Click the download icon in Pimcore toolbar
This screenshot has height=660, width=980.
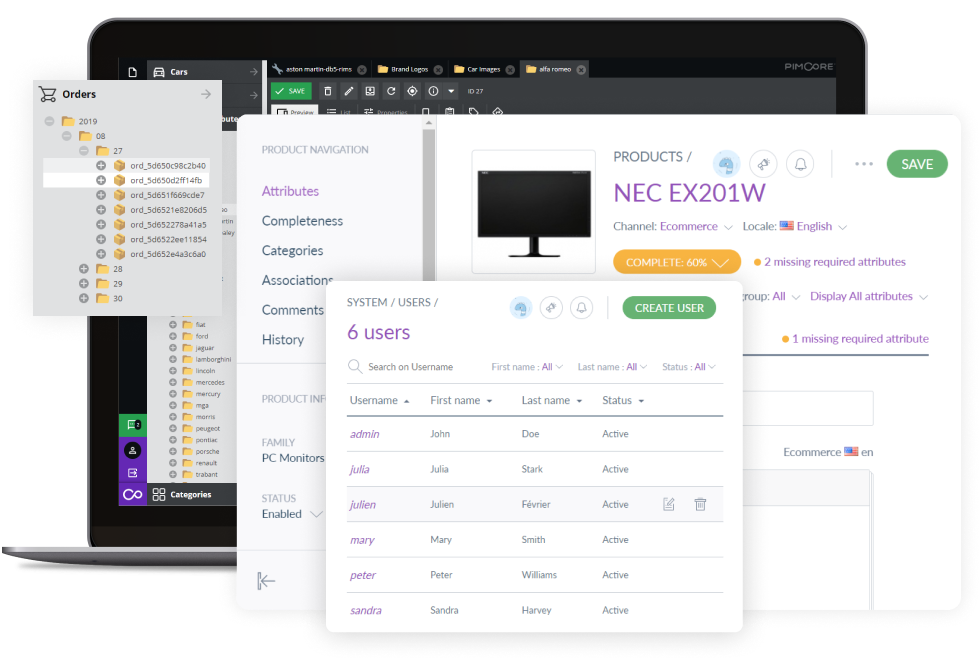point(370,91)
